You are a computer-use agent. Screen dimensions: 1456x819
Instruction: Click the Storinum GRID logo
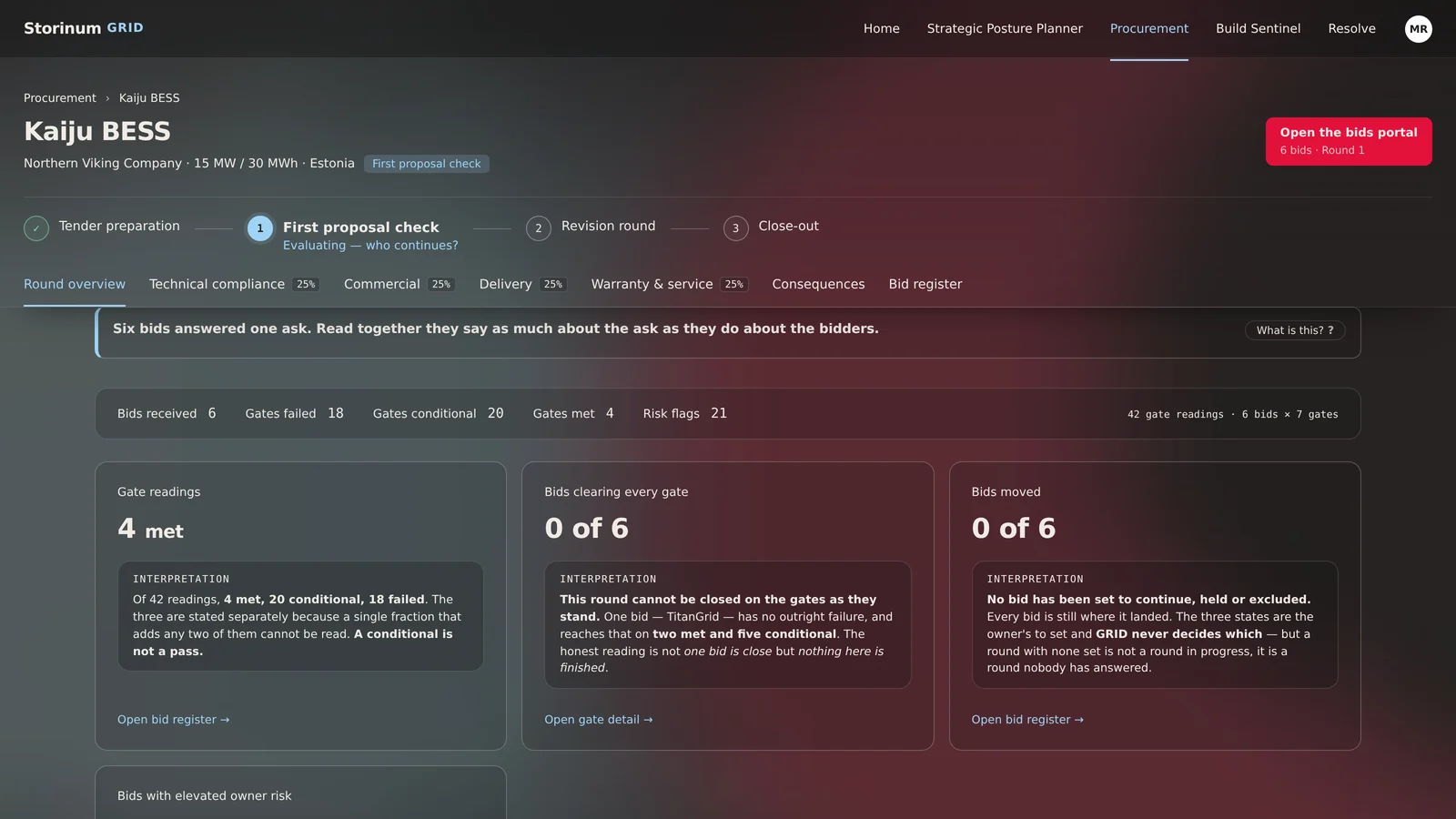[84, 28]
